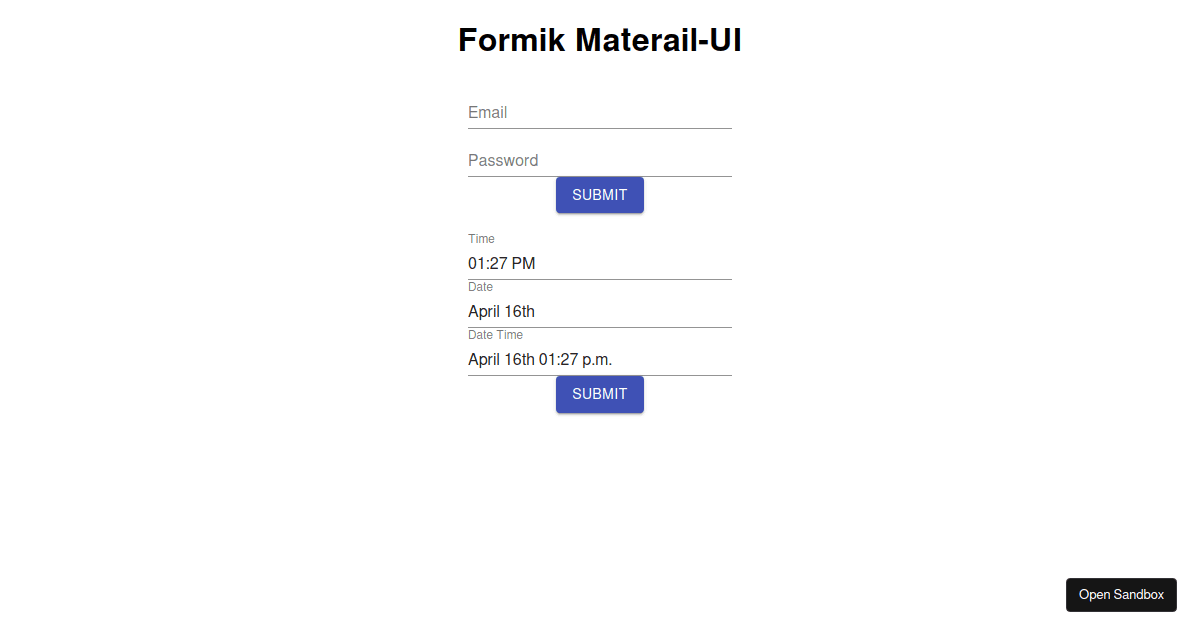Click the Open Sandbox button
This screenshot has width=1200, height=630.
click(1121, 595)
